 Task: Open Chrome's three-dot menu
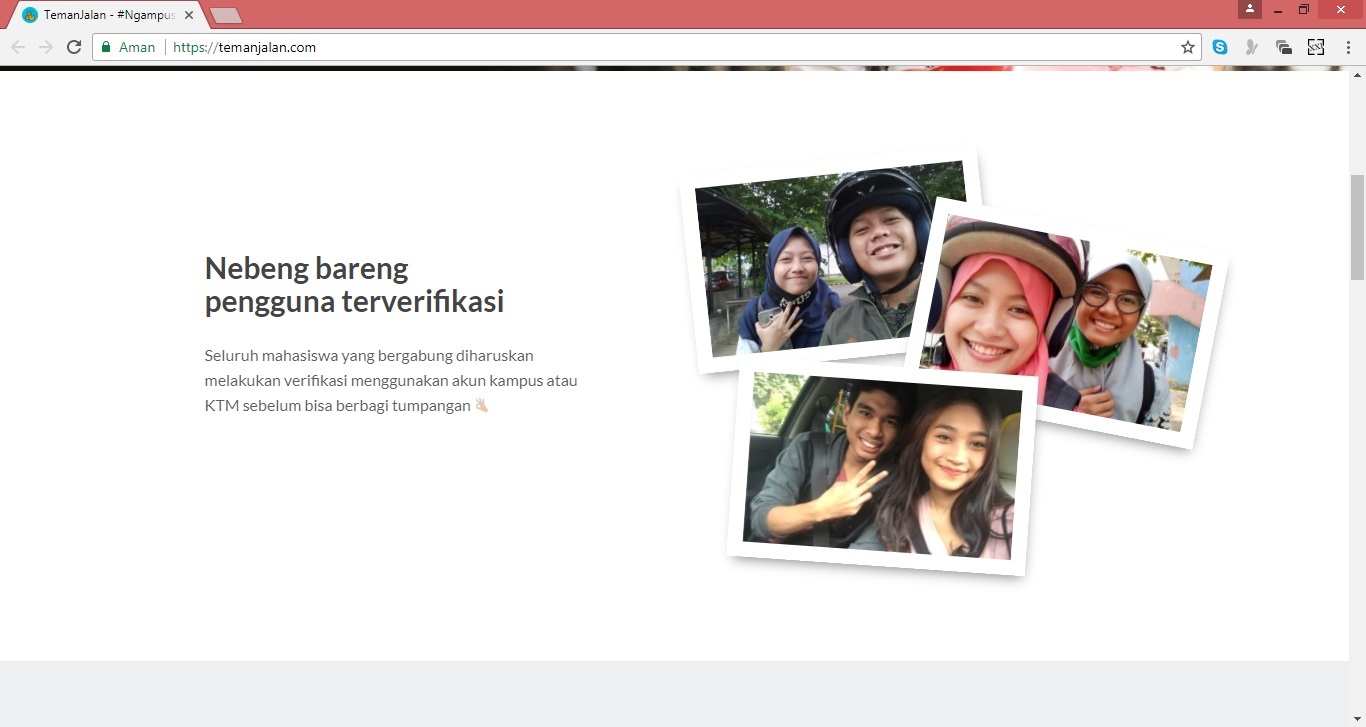point(1348,47)
